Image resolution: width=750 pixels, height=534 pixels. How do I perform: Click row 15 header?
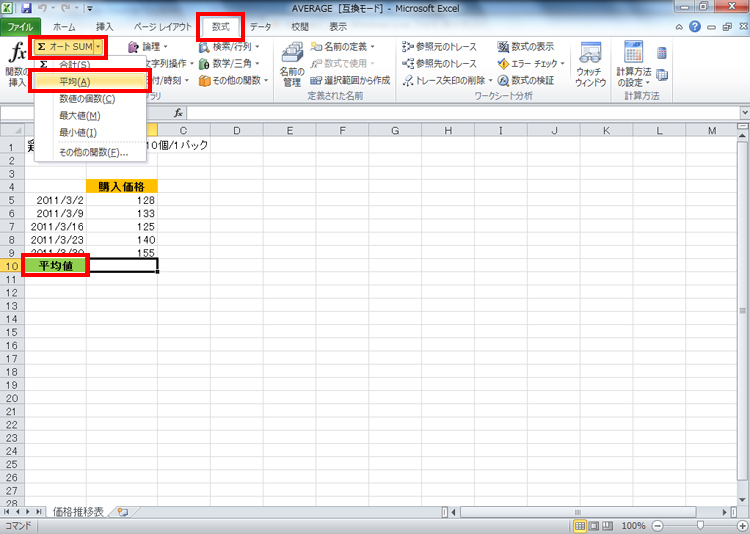point(12,332)
